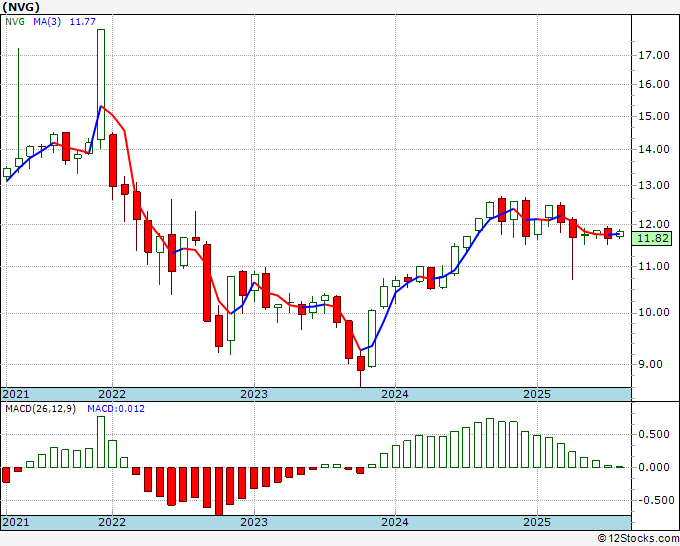Click the 13.00 price axis label
The width and height of the screenshot is (680, 546).
[654, 185]
